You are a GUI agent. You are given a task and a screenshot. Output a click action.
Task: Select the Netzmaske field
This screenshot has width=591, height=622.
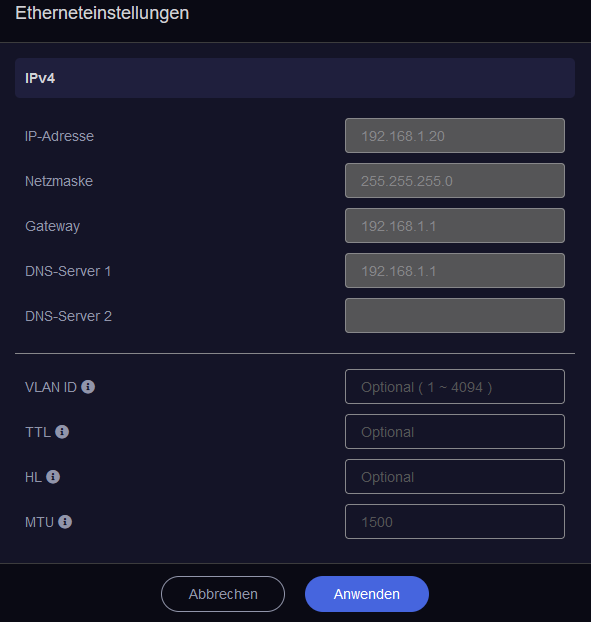pyautogui.click(x=455, y=180)
